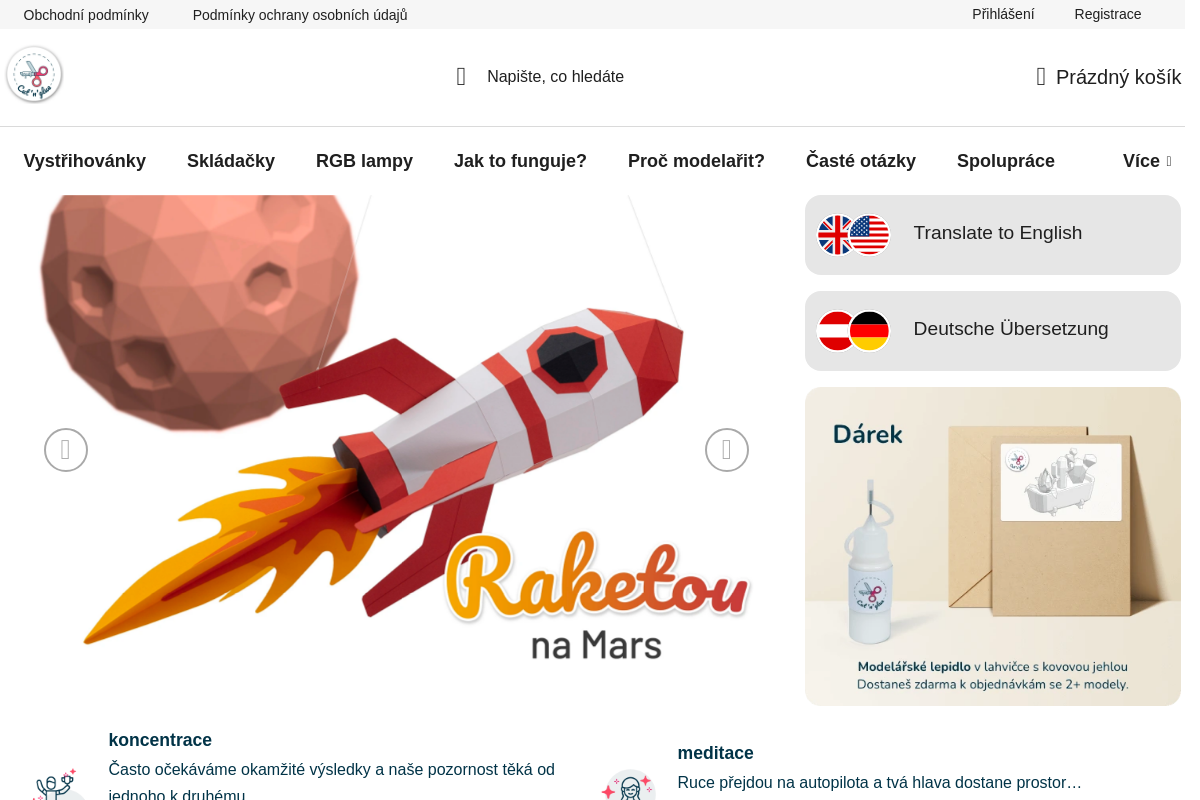Click Deutsche Übersetzung button
The image size is (1200, 800).
pyautogui.click(x=993, y=331)
